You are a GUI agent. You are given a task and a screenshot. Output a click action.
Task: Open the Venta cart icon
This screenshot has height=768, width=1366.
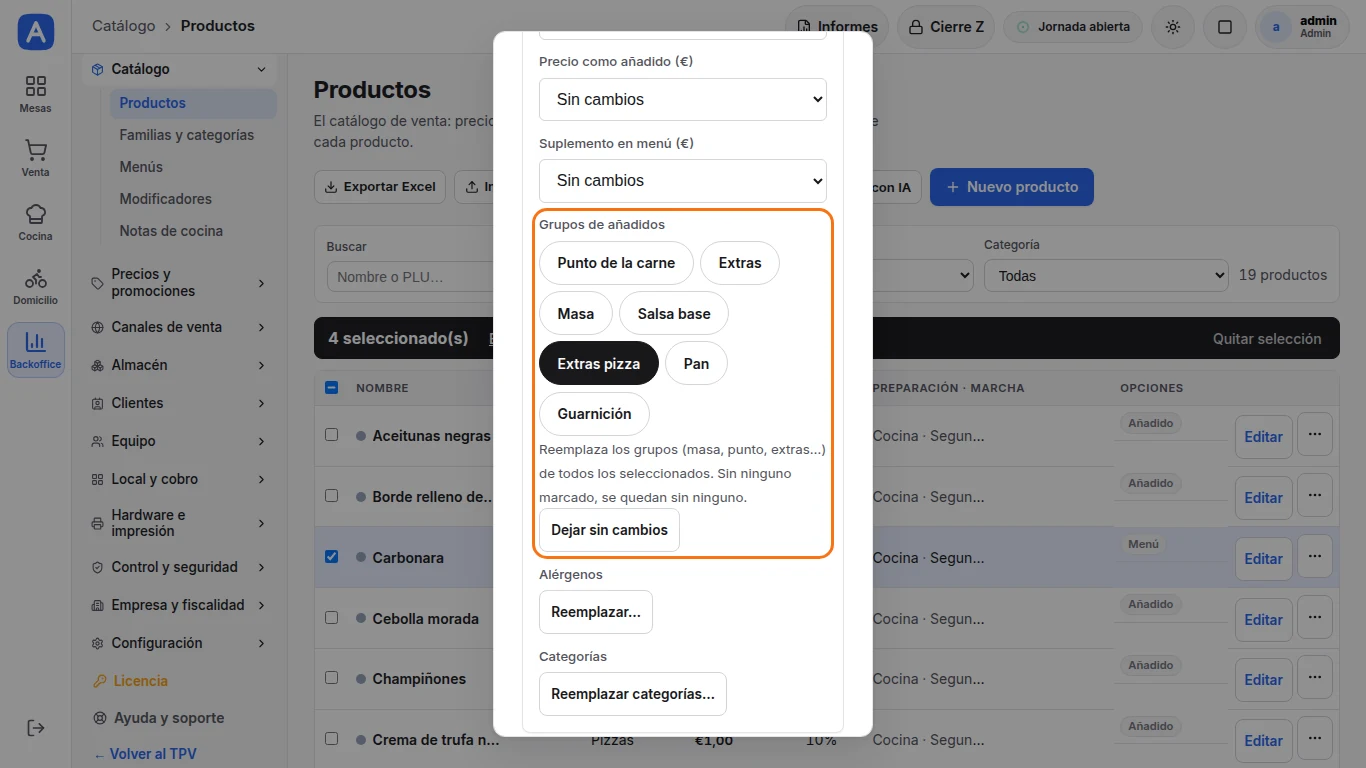coord(35,158)
